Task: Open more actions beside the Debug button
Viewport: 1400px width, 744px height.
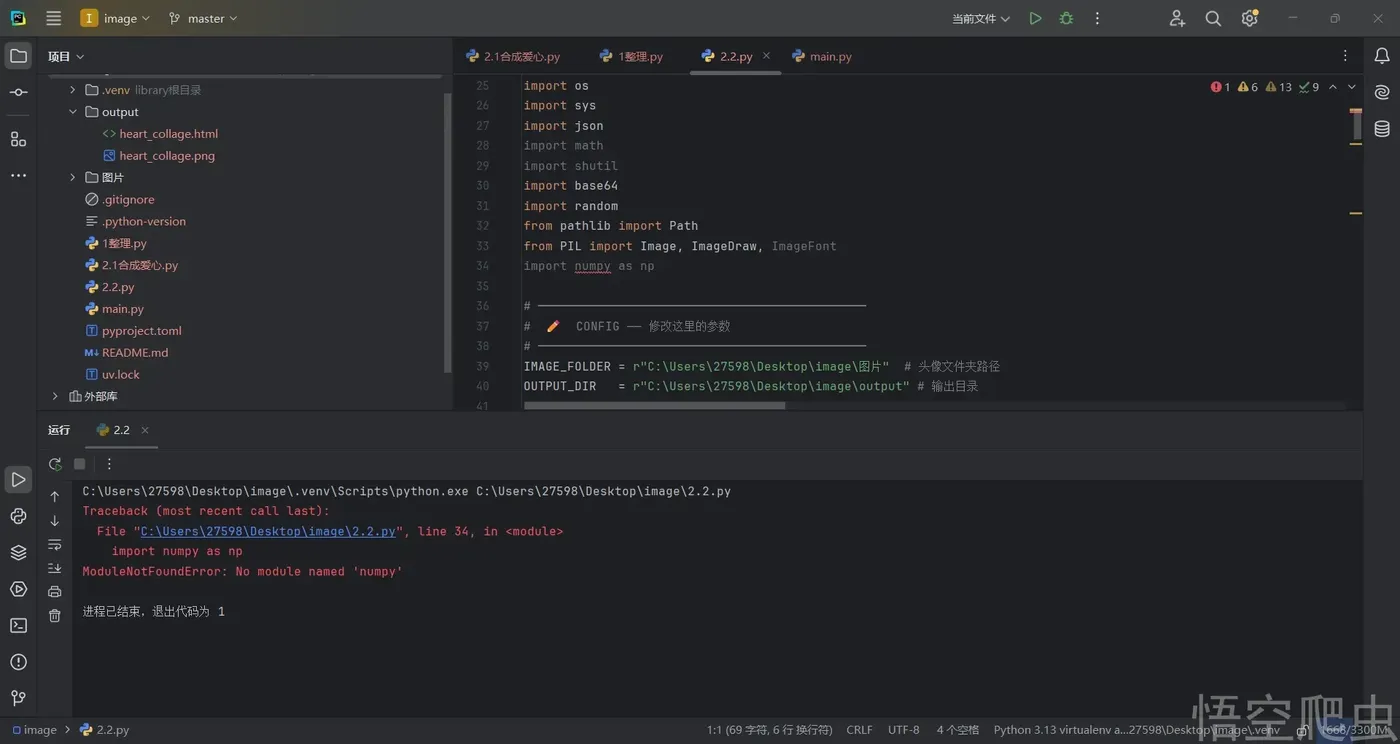Action: 1097,18
